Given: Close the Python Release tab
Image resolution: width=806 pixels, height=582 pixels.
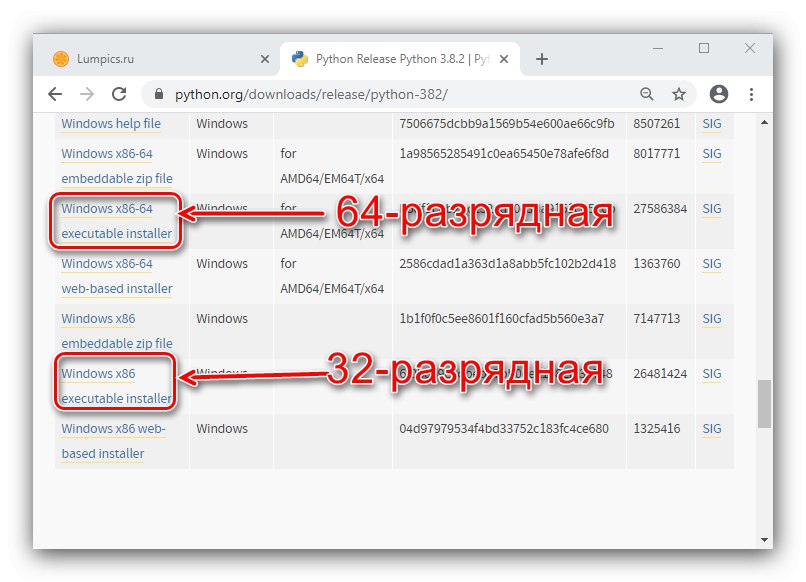Looking at the screenshot, I should (x=504, y=59).
